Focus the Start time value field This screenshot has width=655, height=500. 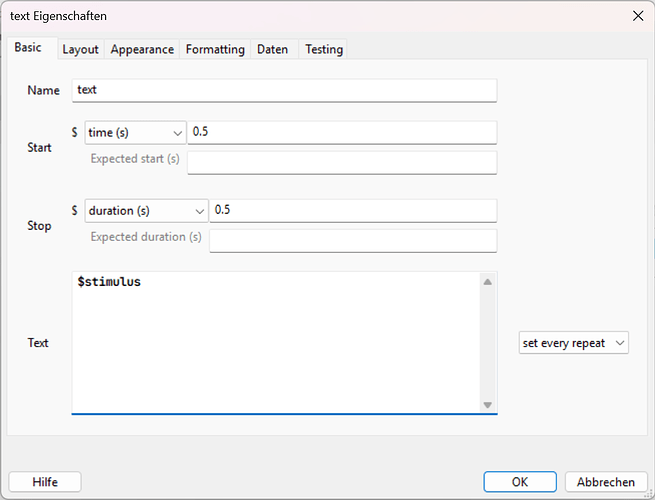coord(341,132)
